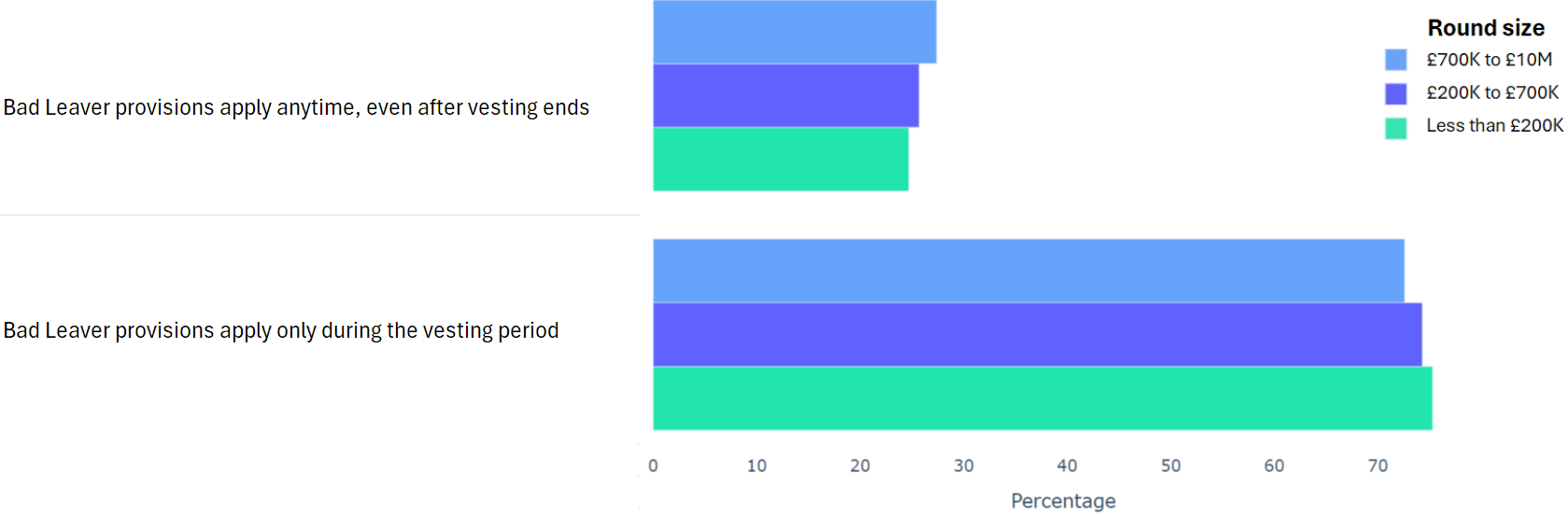Viewport: 1568px width, 516px height.
Task: Click the 'apply anytime, even after vesting ends' label
Action: 296,107
